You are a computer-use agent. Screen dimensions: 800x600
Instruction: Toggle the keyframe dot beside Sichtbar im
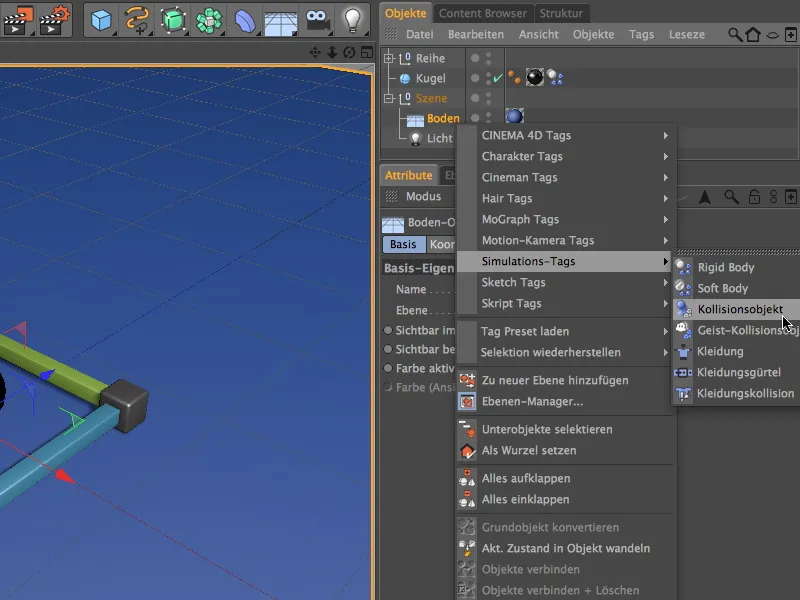pyautogui.click(x=388, y=330)
